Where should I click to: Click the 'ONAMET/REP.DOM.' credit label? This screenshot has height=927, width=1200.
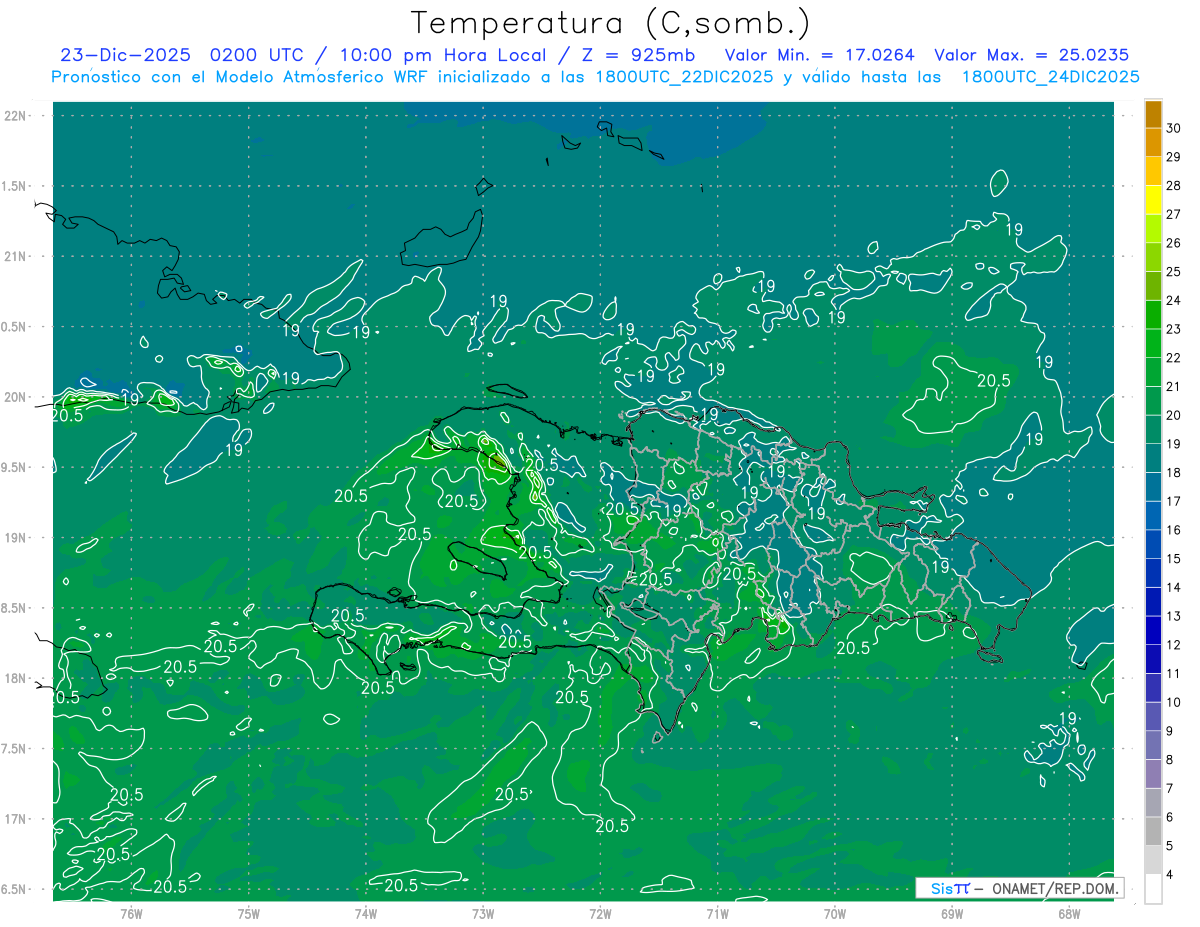1056,888
